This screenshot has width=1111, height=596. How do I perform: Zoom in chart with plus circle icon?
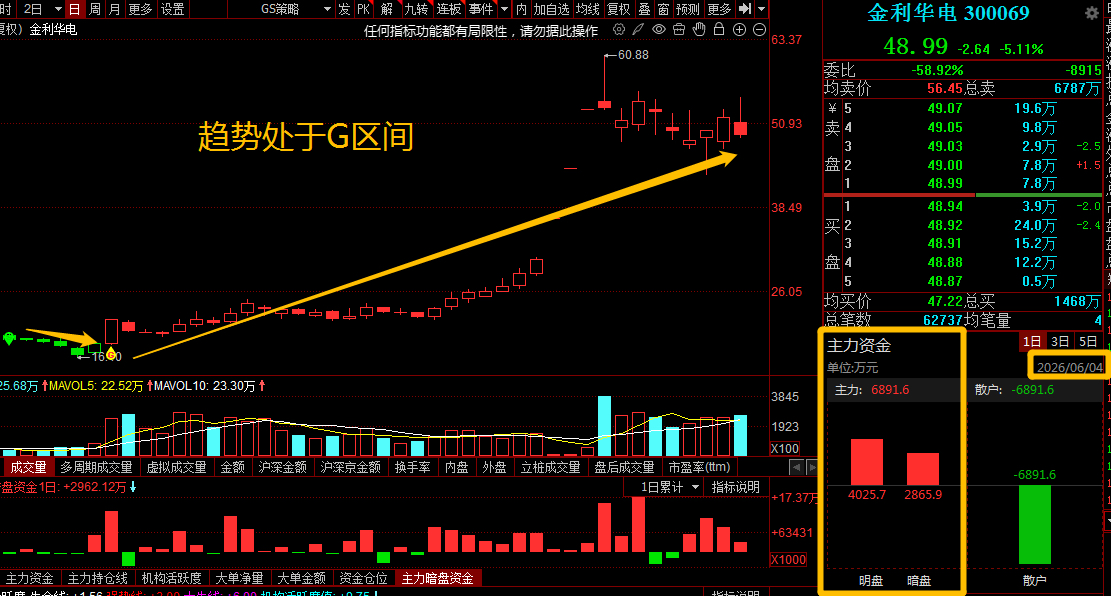pos(739,30)
